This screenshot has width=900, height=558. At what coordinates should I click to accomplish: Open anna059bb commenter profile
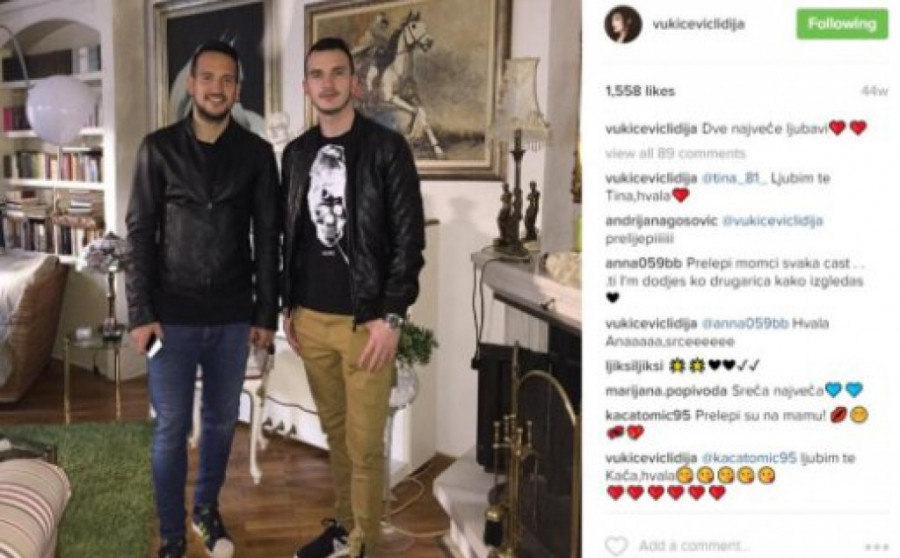point(643,264)
